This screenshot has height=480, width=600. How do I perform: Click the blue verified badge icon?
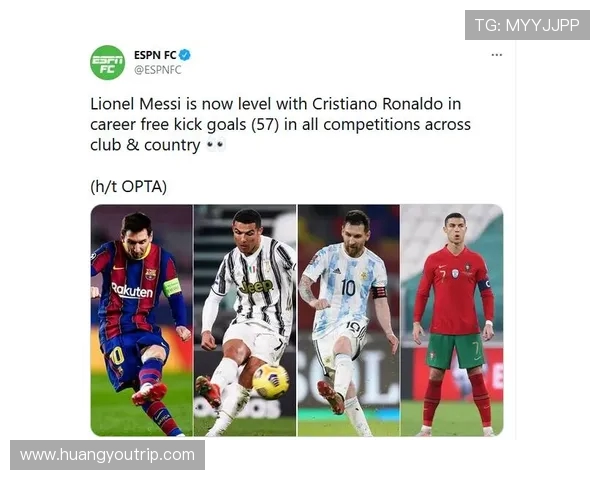(185, 55)
